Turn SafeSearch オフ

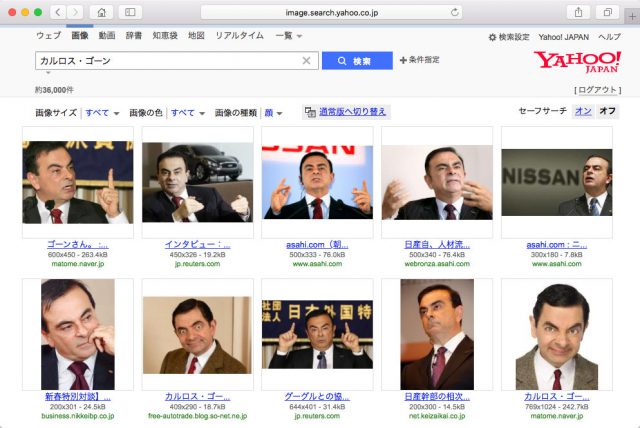607,112
